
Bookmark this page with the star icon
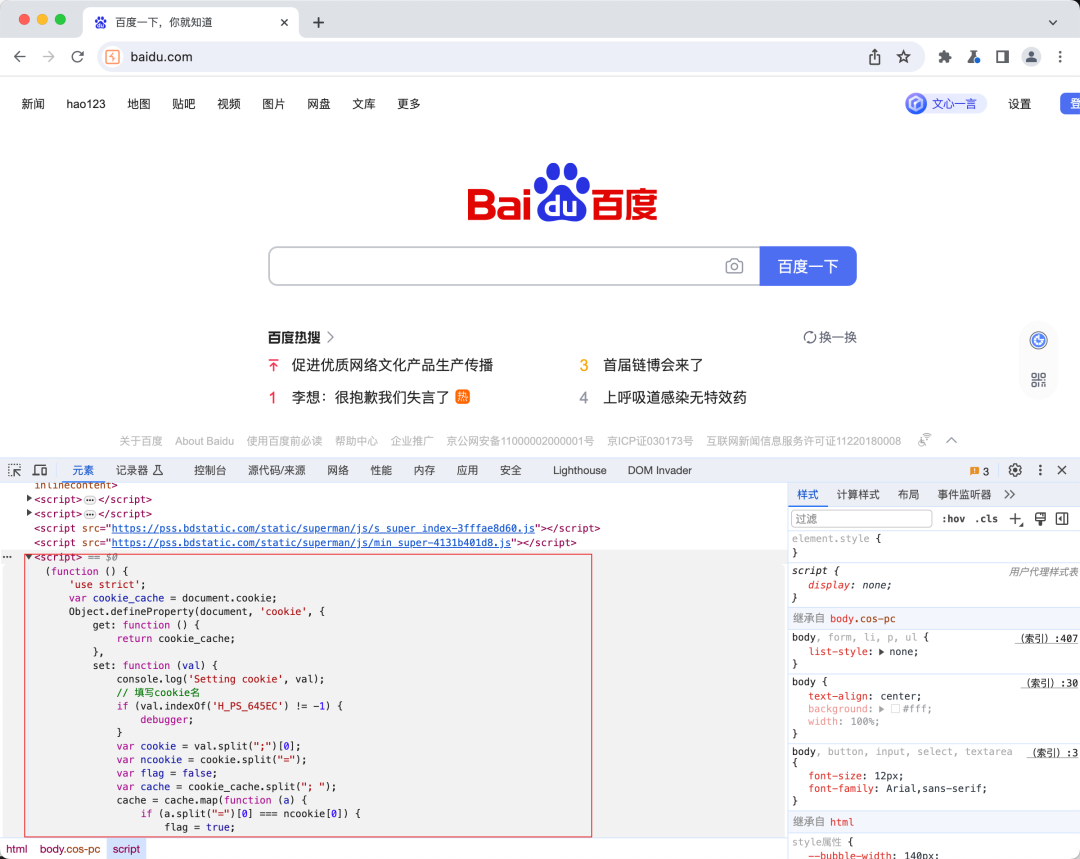[x=904, y=56]
